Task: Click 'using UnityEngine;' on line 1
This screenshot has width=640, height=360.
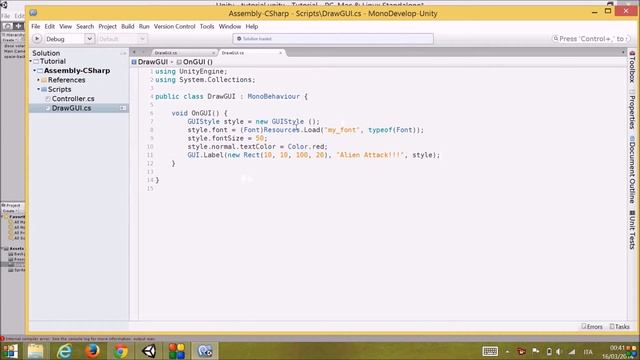Action: click(x=191, y=71)
